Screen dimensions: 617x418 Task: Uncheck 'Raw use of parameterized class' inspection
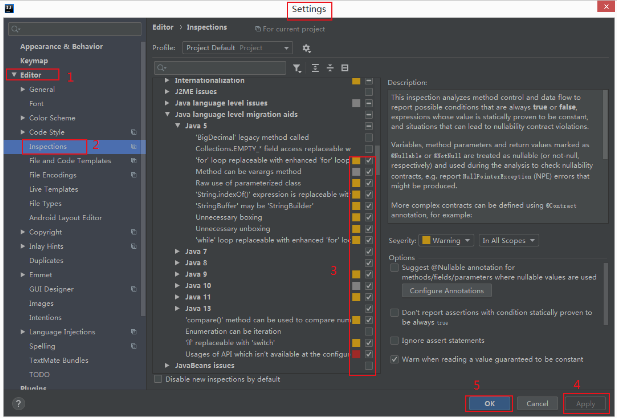coord(369,183)
